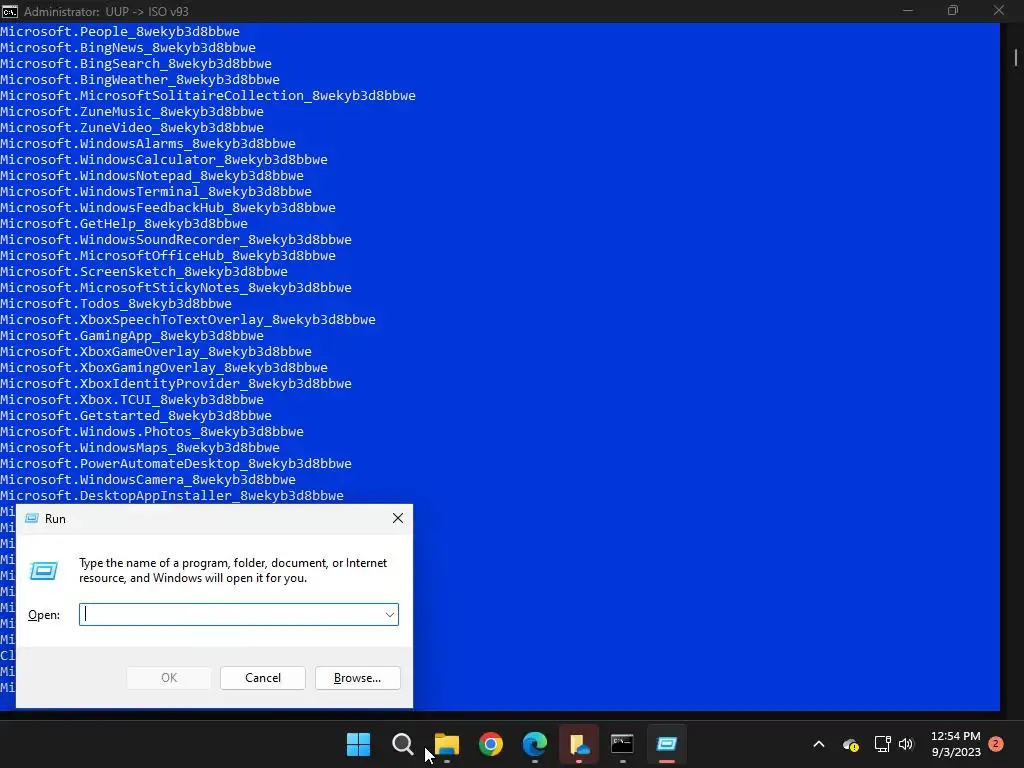Open File Explorer from the taskbar
The image size is (1024, 768).
[447, 744]
